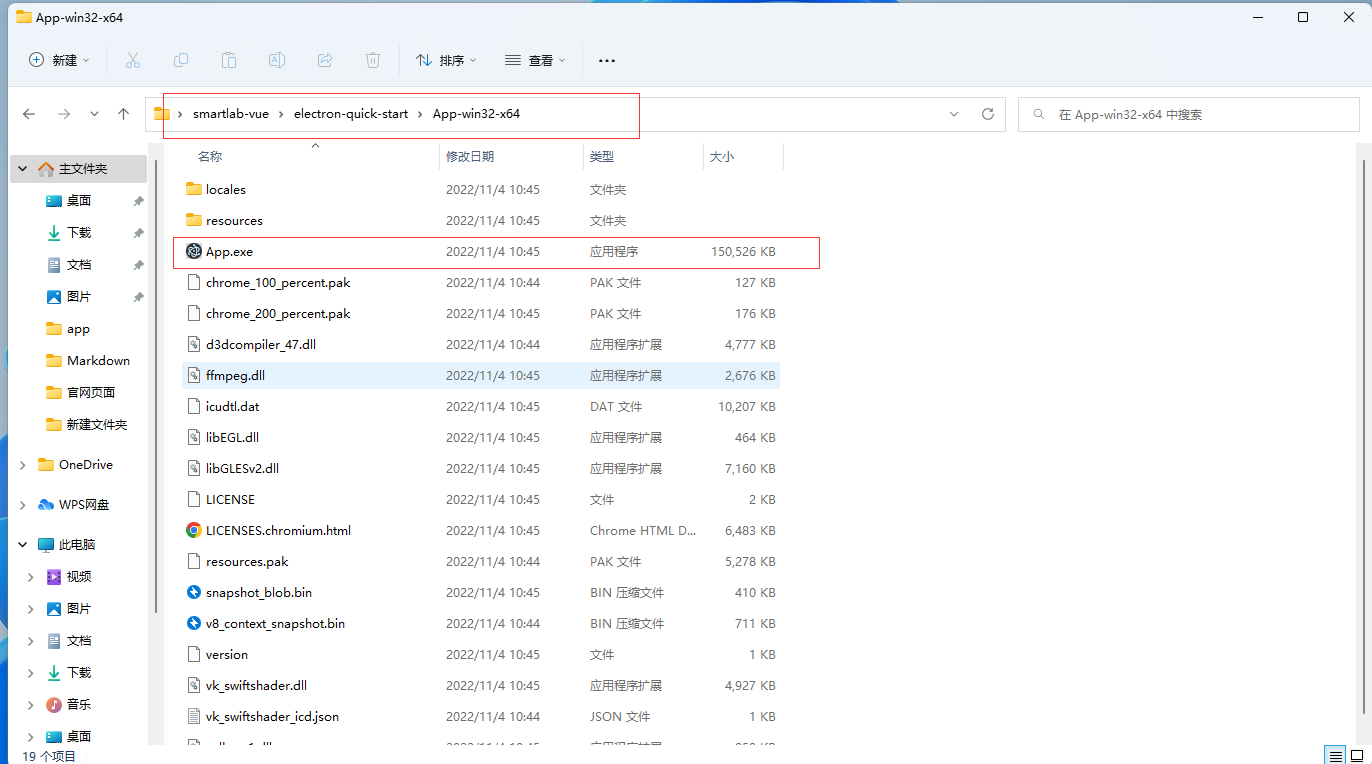1372x764 pixels.
Task: Open recent locations chevron dropdown
Action: coord(94,114)
